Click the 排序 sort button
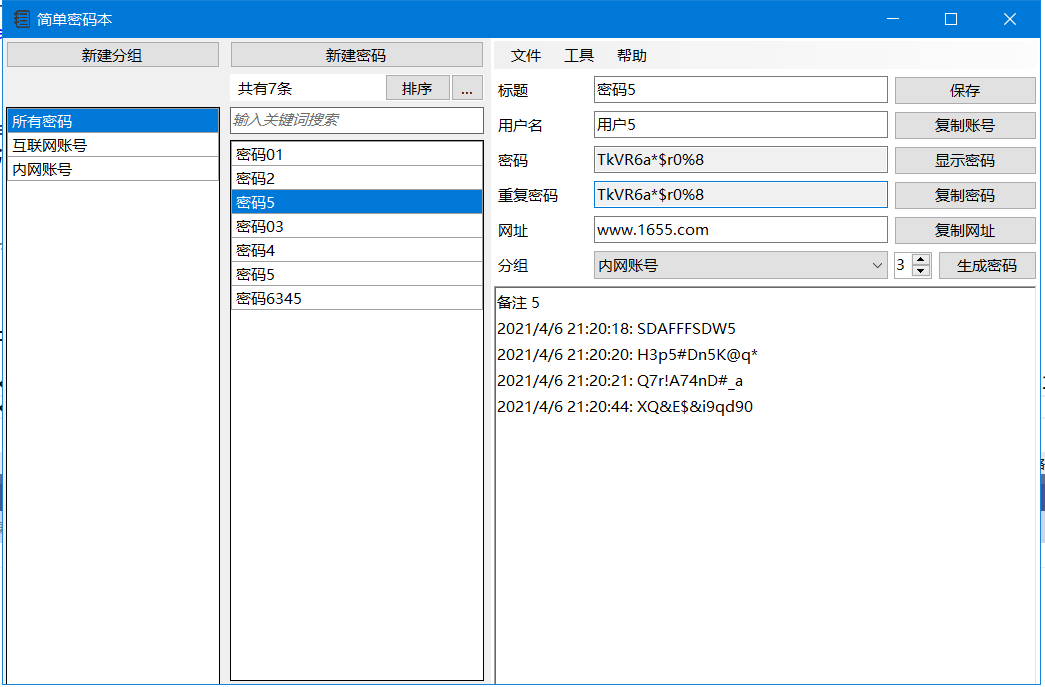 [x=417, y=88]
